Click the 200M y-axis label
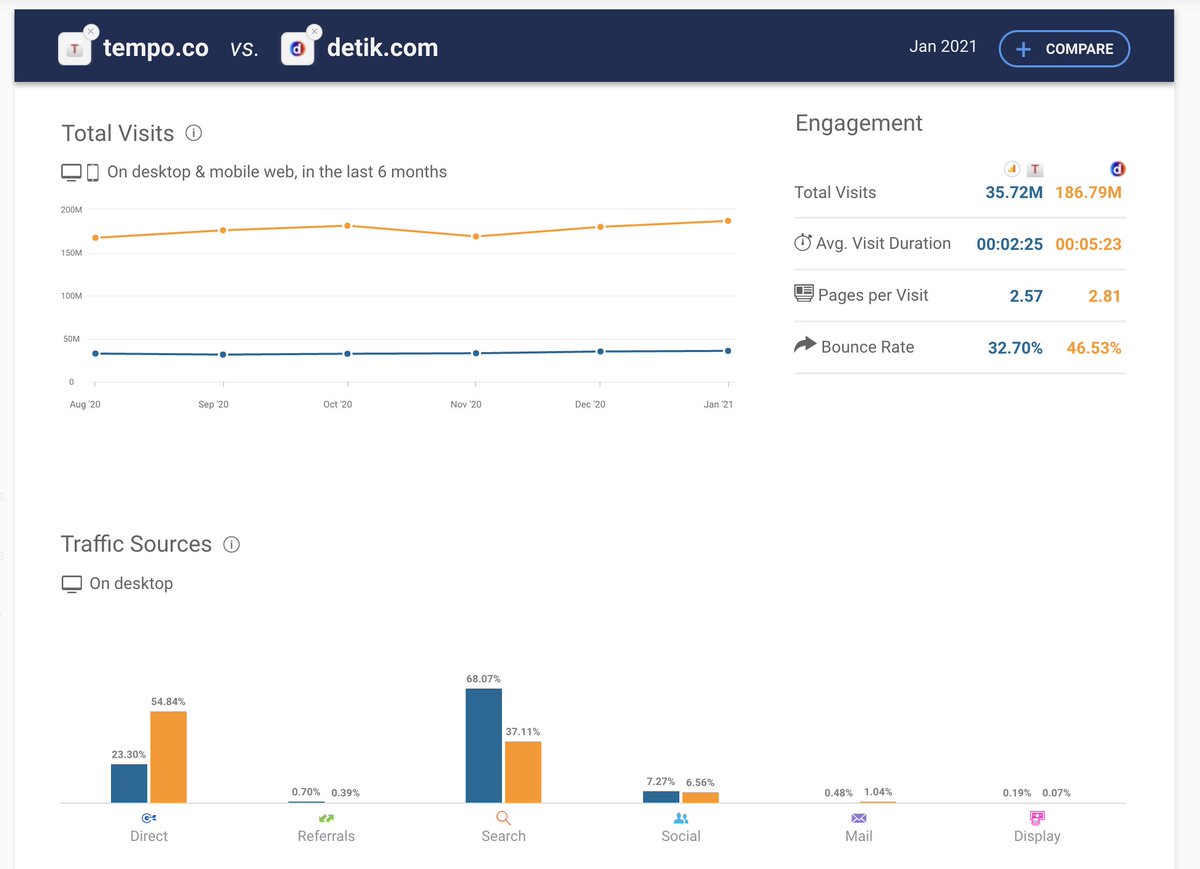The height and width of the screenshot is (869, 1200). point(71,210)
